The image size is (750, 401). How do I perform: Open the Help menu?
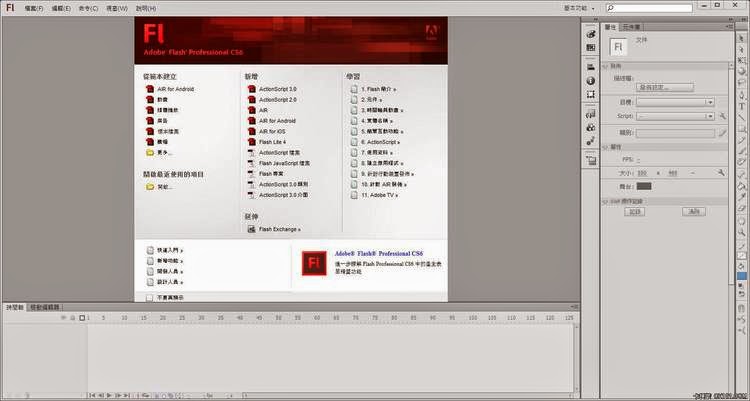145,8
